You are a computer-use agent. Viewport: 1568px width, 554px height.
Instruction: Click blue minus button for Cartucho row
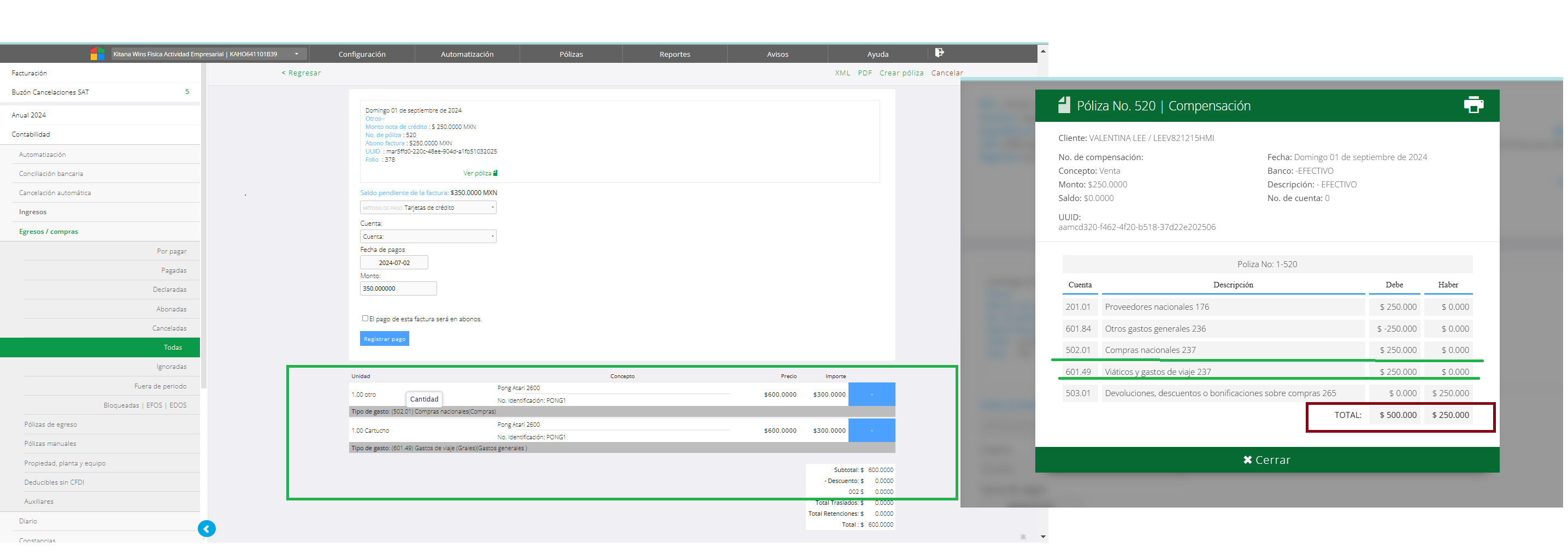point(871,431)
